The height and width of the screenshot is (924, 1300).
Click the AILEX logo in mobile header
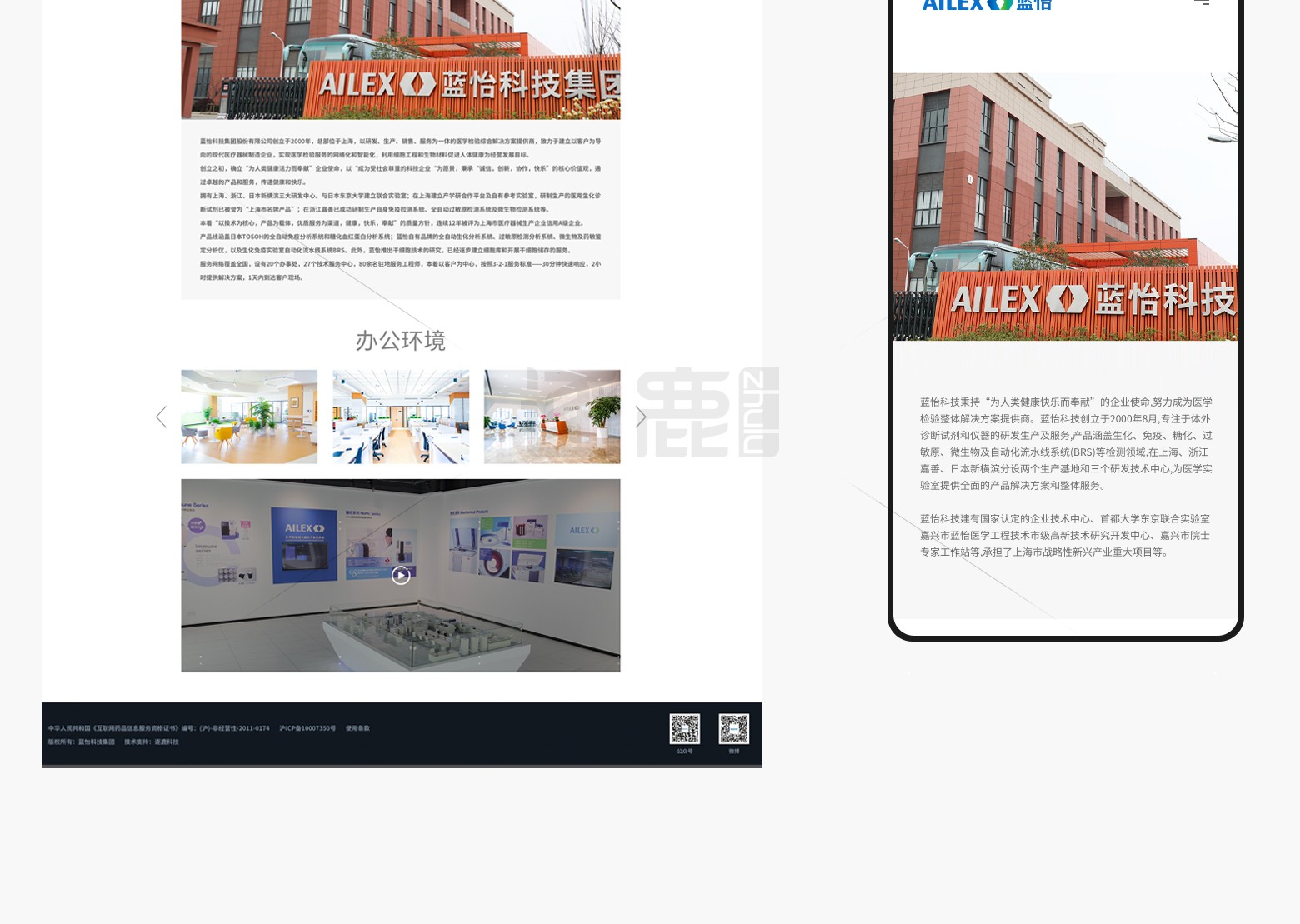coord(987,5)
